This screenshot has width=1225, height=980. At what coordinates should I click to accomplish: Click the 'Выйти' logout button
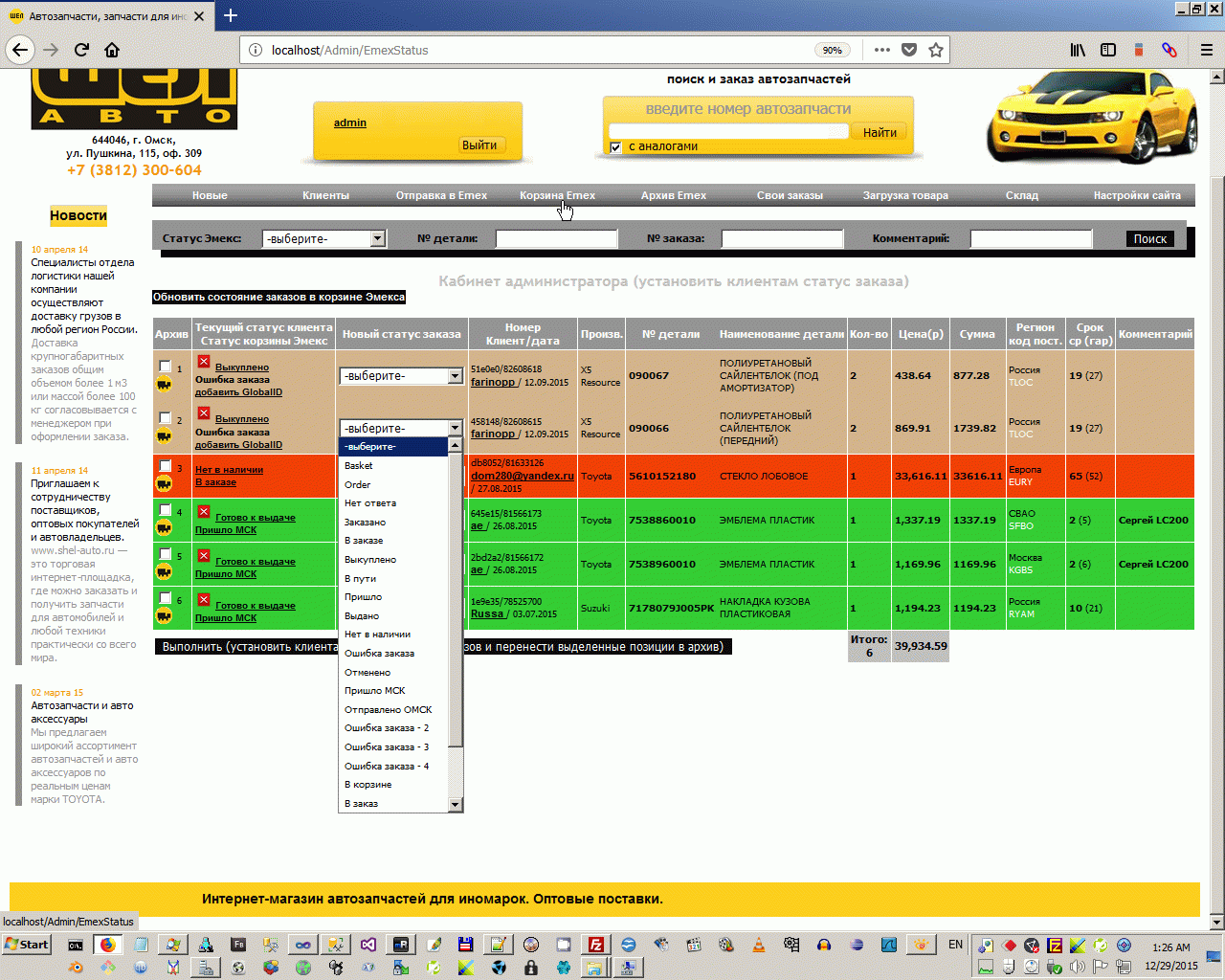click(479, 145)
